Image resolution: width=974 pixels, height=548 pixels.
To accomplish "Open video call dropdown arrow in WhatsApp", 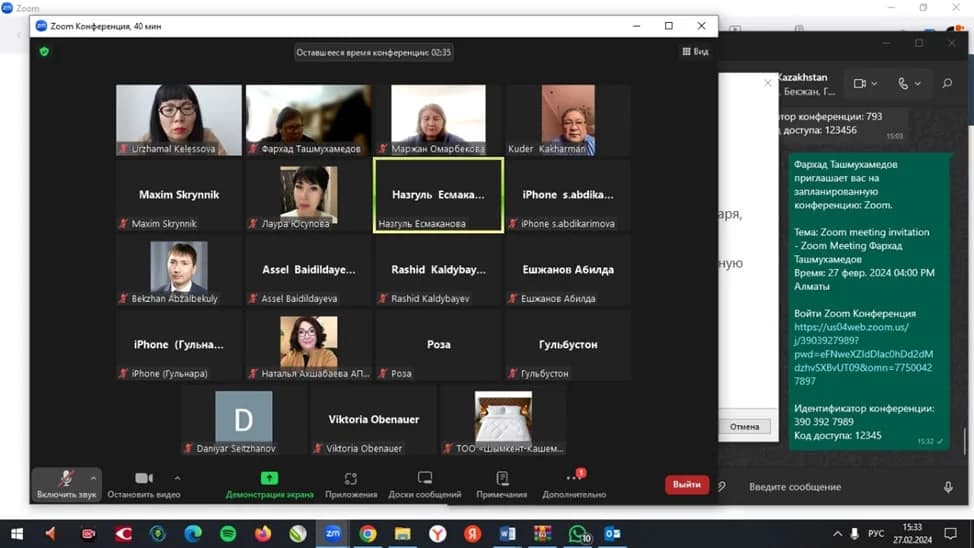I will (875, 83).
